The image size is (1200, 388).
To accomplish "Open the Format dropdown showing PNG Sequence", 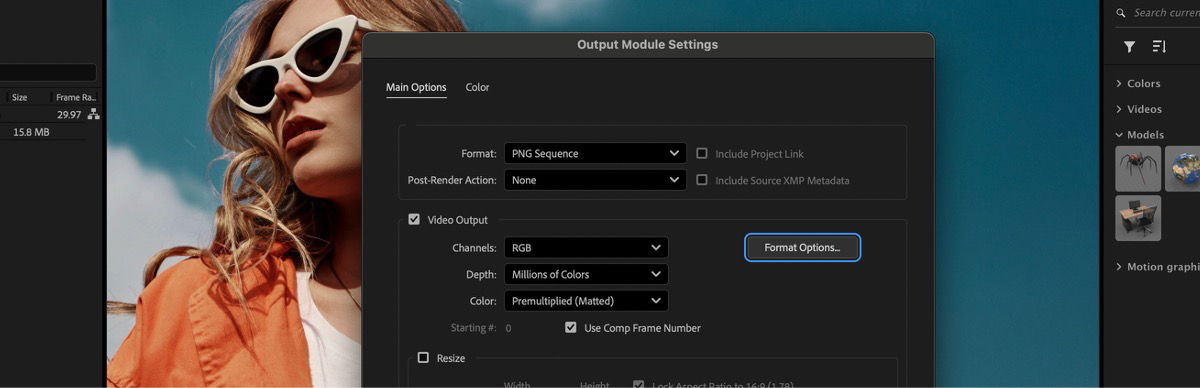I will point(595,154).
